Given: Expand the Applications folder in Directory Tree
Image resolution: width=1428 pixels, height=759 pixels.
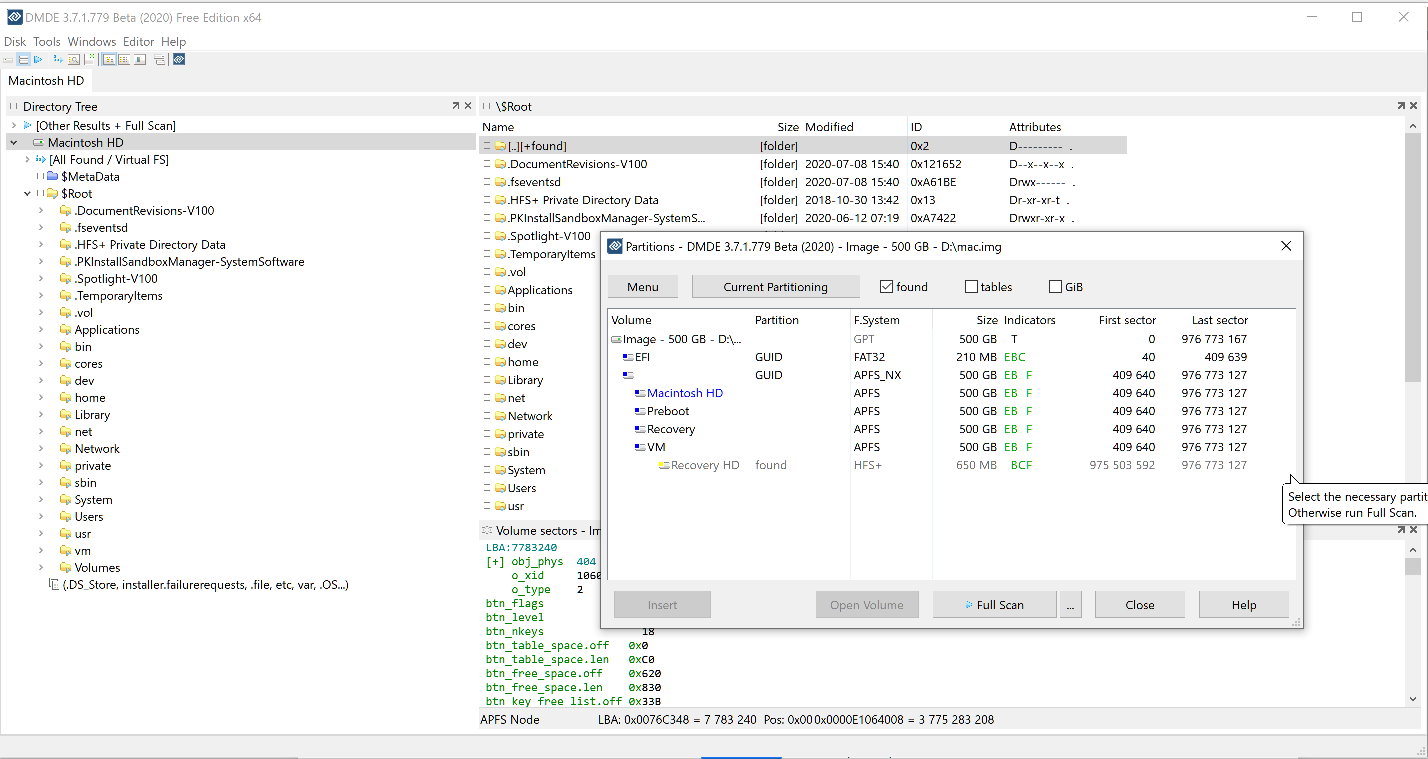Looking at the screenshot, I should pyautogui.click(x=41, y=330).
